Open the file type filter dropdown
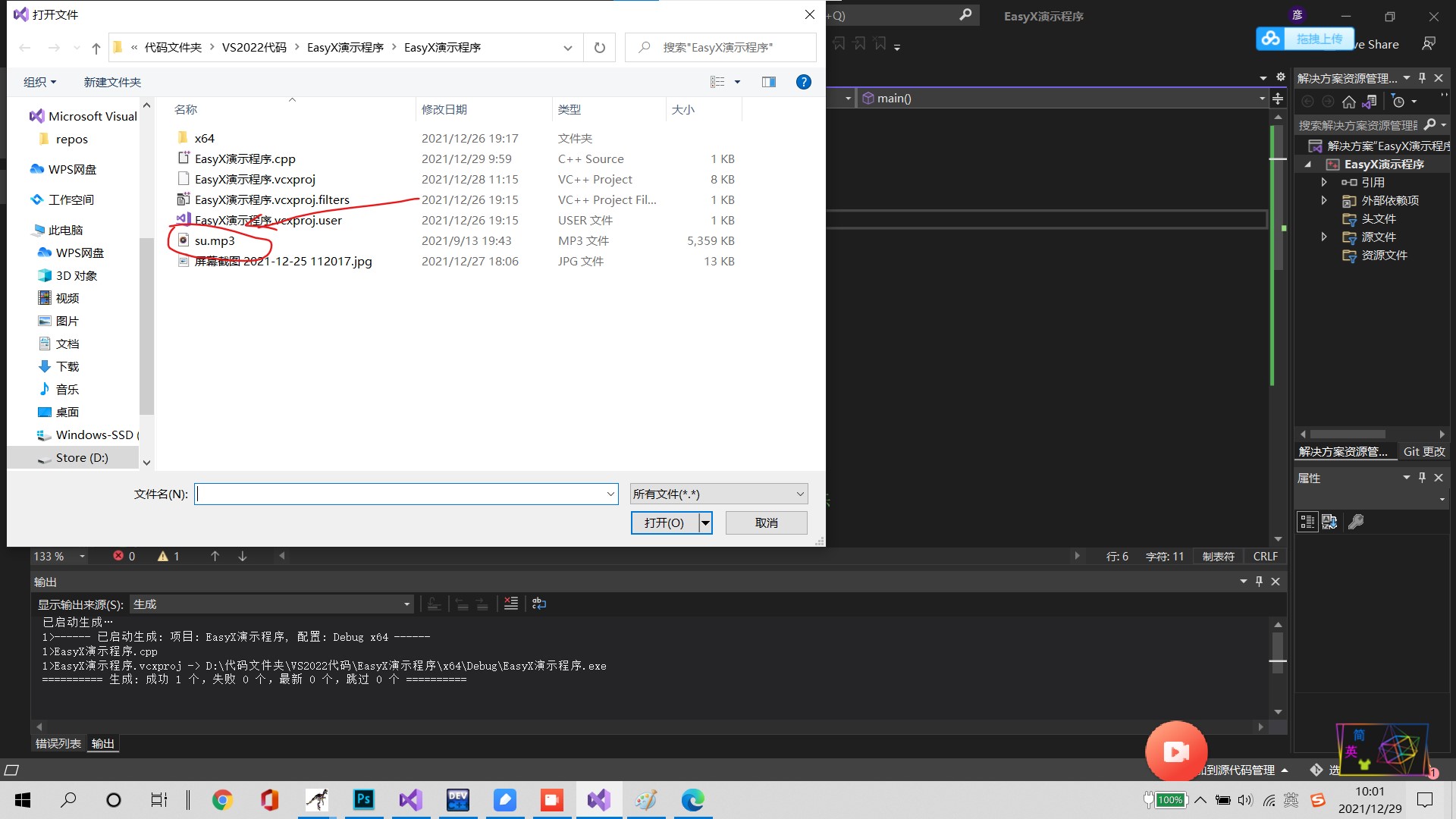Image resolution: width=1456 pixels, height=819 pixels. (718, 494)
